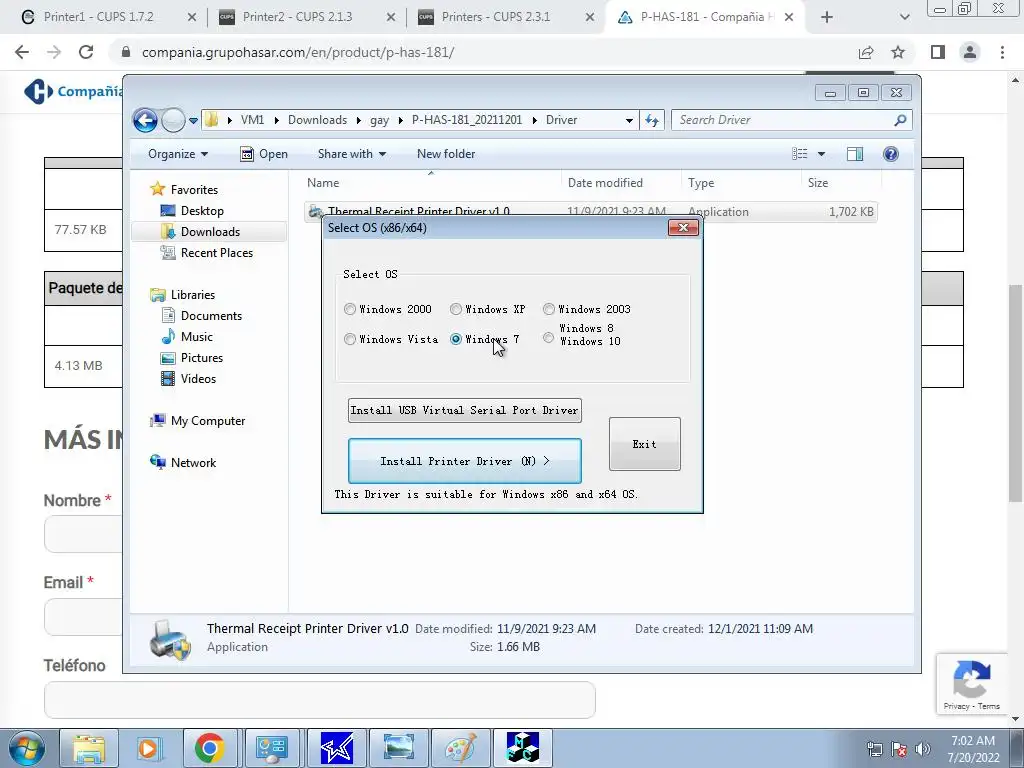
Task: Select Libraries in navigation pane
Action: [193, 295]
